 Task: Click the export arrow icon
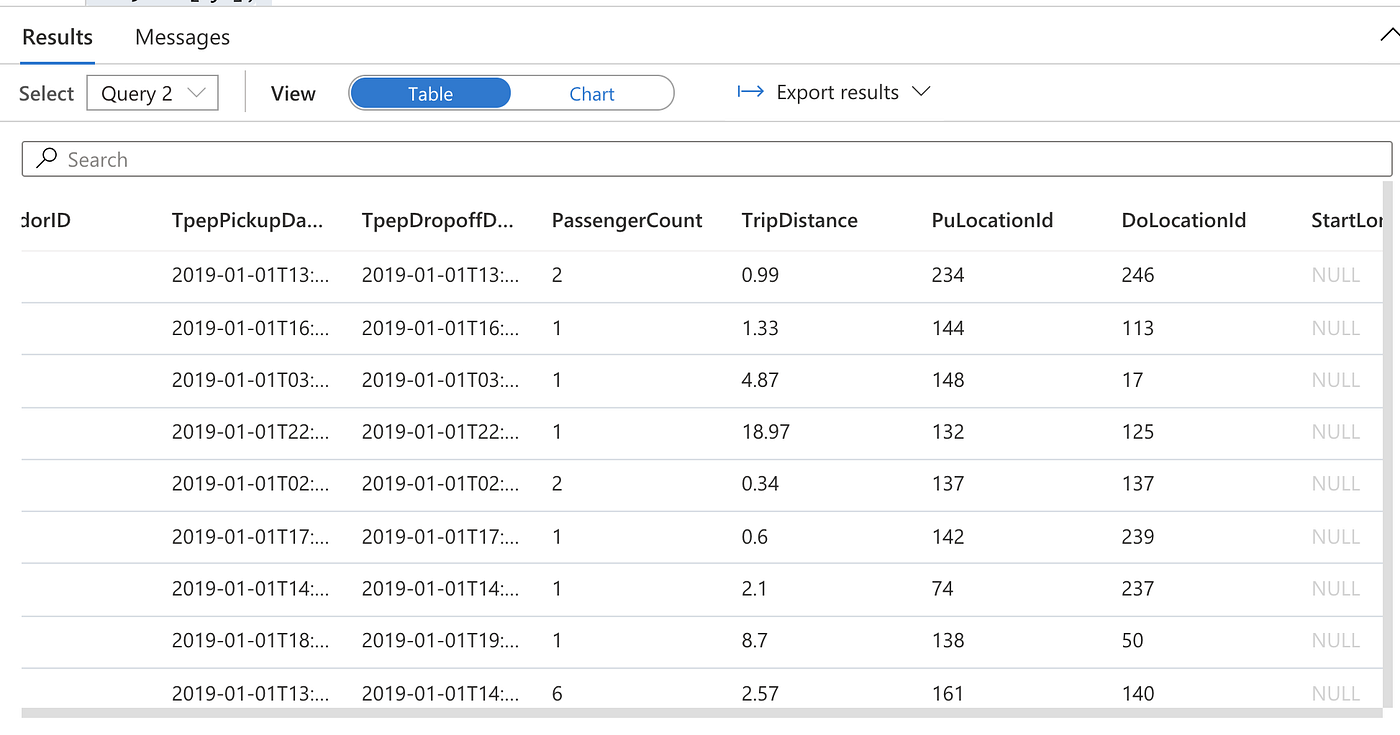coord(750,92)
